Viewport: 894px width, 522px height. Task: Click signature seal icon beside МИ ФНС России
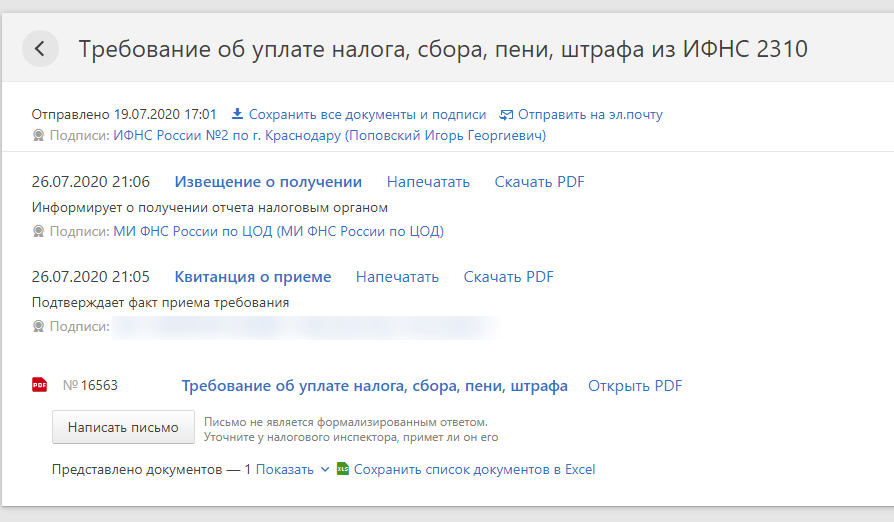coord(39,231)
